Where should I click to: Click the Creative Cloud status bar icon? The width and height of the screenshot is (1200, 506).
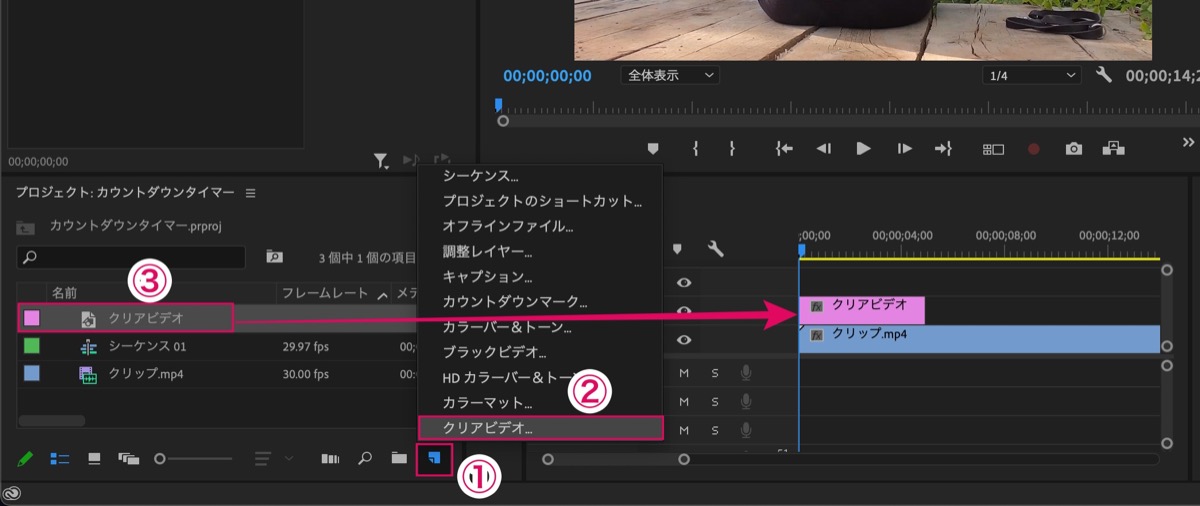[x=12, y=494]
